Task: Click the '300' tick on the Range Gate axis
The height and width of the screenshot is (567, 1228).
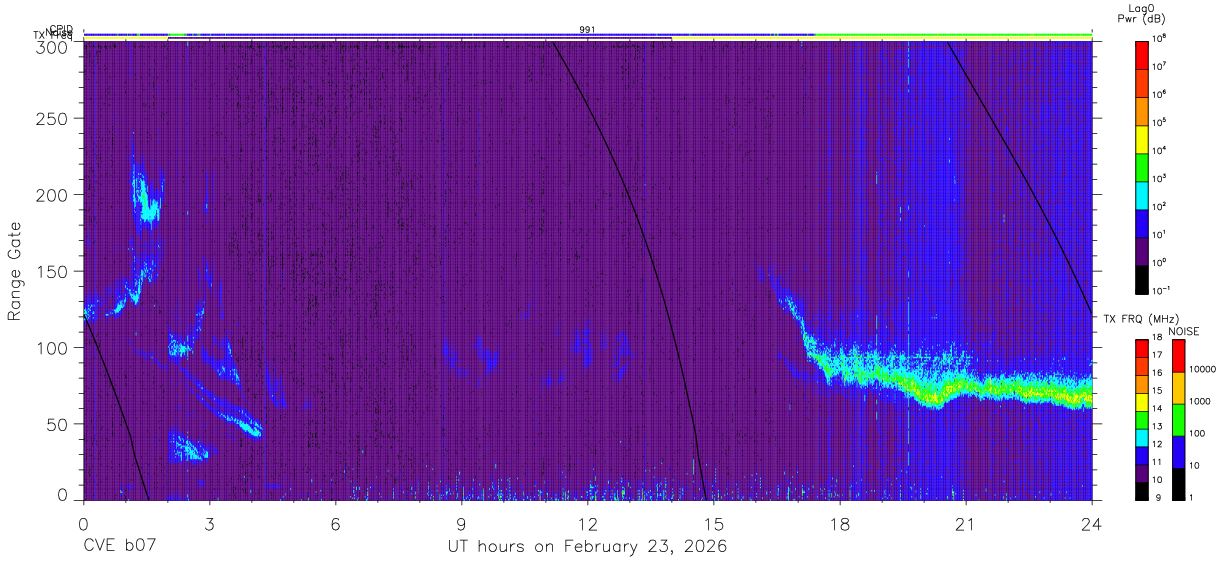Action: (x=54, y=46)
